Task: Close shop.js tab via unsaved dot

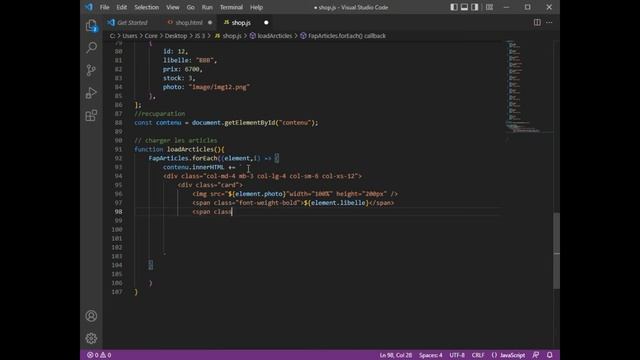Action: tap(266, 22)
